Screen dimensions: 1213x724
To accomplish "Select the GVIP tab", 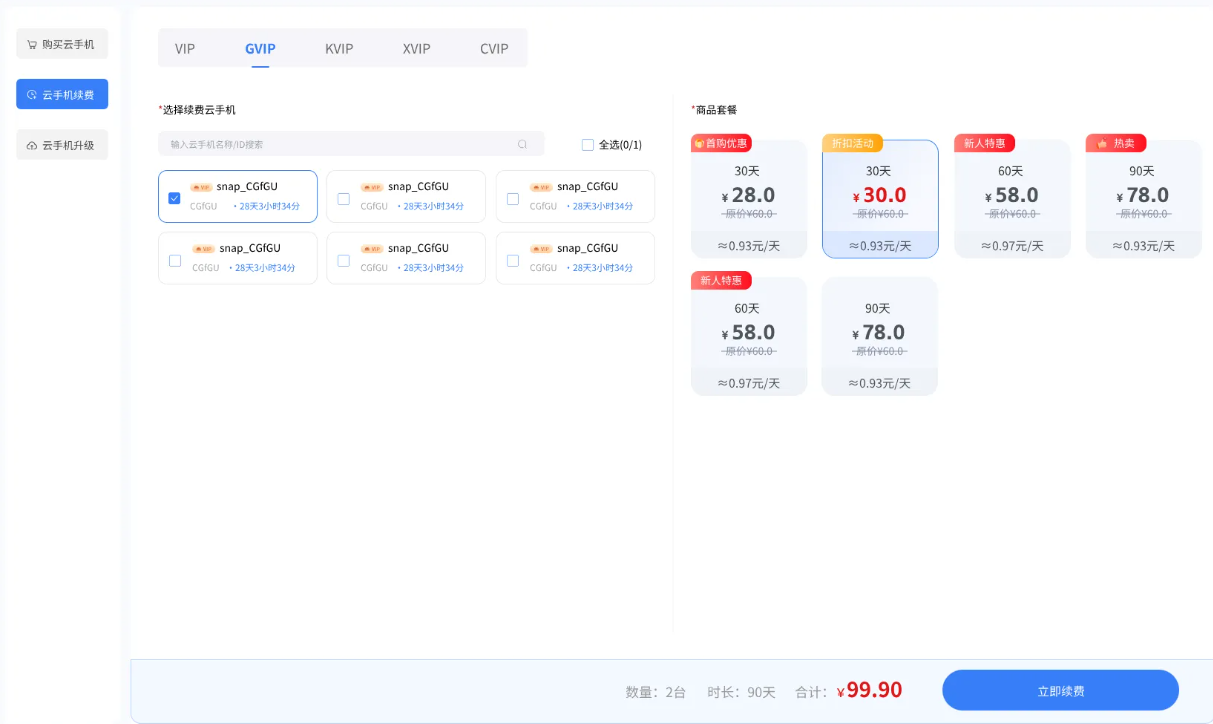I will (260, 48).
